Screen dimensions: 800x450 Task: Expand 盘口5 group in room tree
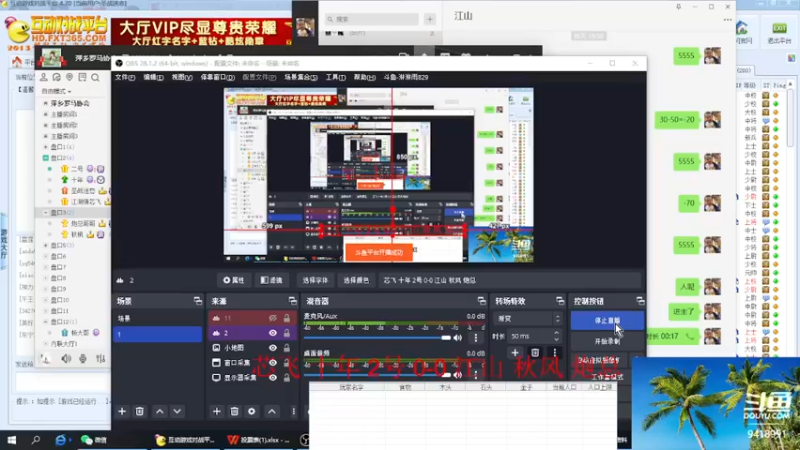[45, 245]
